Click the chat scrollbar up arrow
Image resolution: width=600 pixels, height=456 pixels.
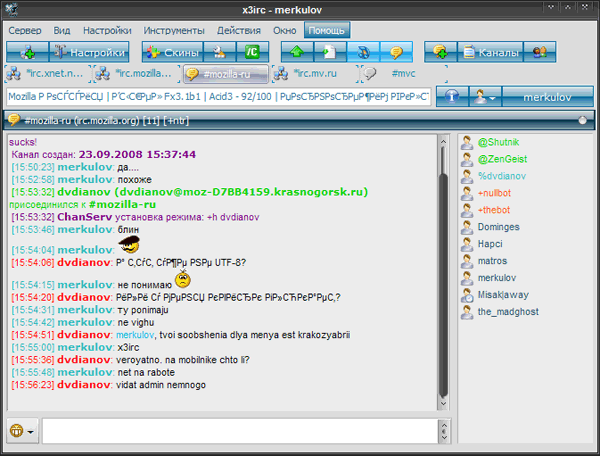[x=443, y=142]
